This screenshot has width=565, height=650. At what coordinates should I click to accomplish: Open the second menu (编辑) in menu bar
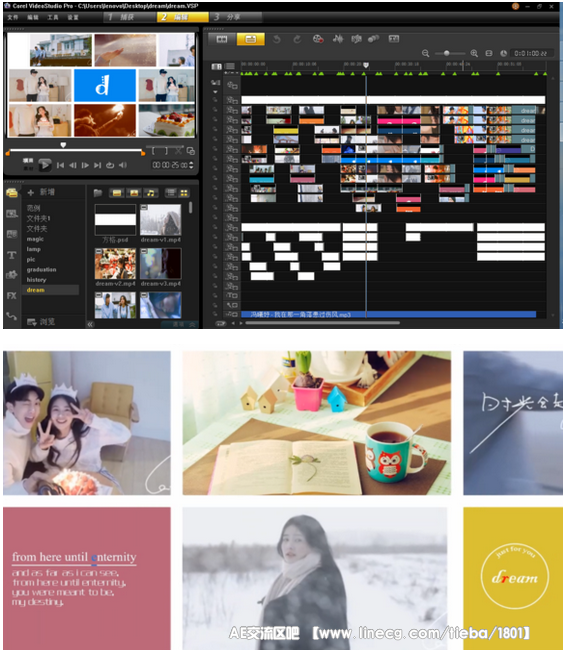(x=33, y=17)
